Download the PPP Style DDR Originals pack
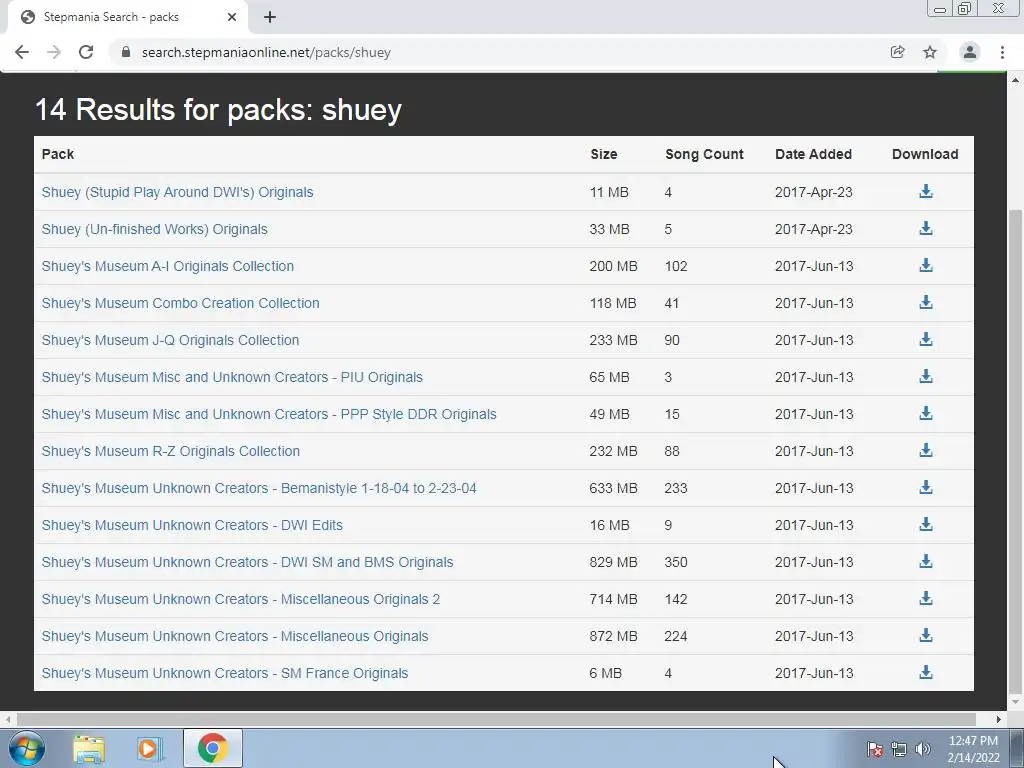Screen dimensions: 1024x768 tap(925, 413)
